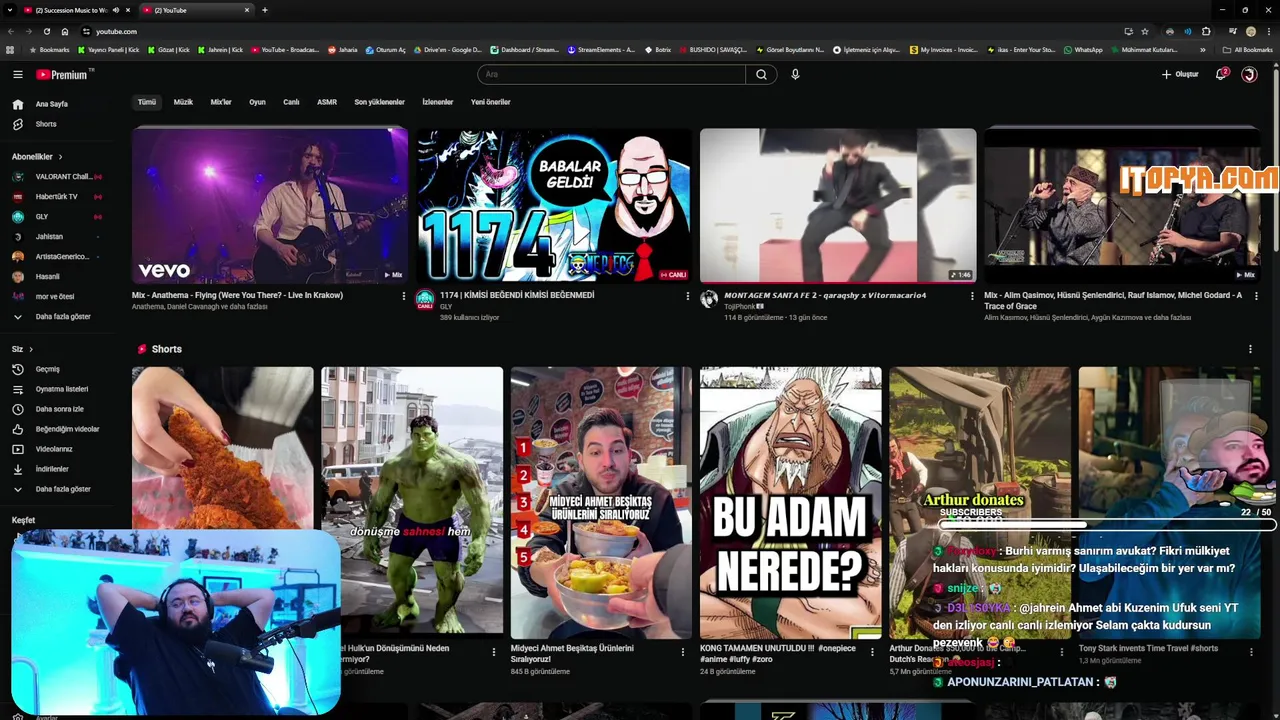Screen dimensions: 1280x720
Task: Open browser extensions puzzle icon
Action: 1206,31
